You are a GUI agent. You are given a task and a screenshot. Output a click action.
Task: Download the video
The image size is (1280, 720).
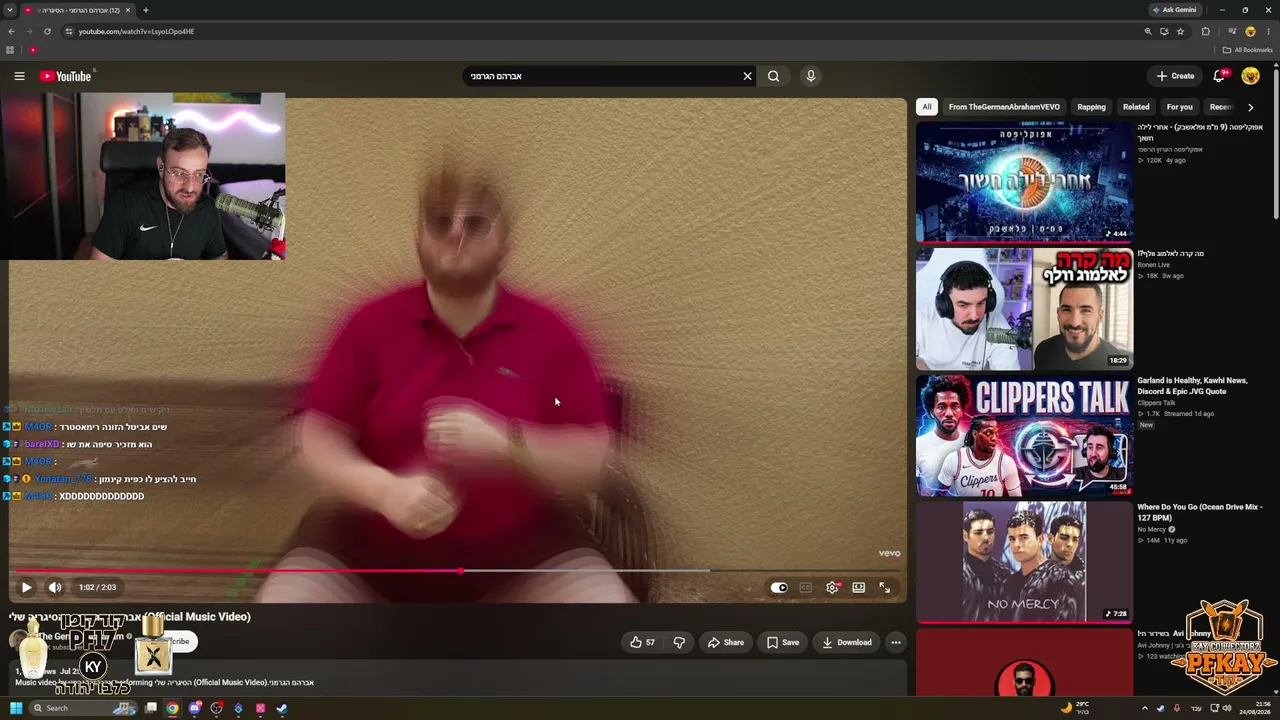pyautogui.click(x=847, y=642)
